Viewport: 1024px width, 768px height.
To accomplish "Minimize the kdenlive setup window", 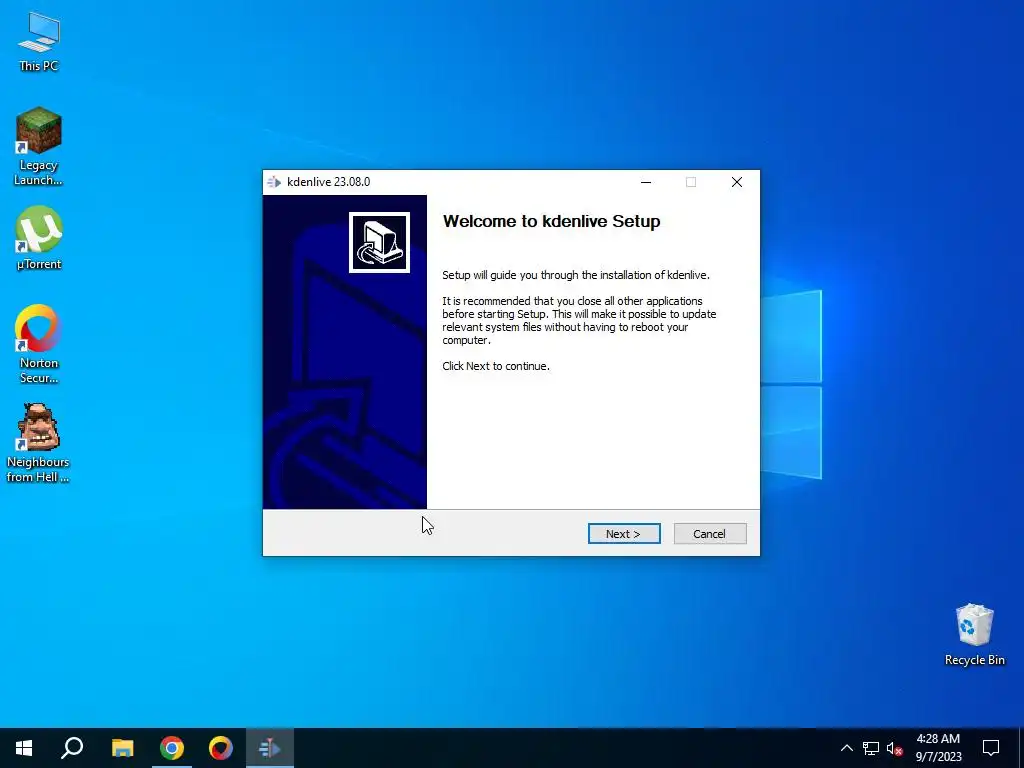I will 646,182.
